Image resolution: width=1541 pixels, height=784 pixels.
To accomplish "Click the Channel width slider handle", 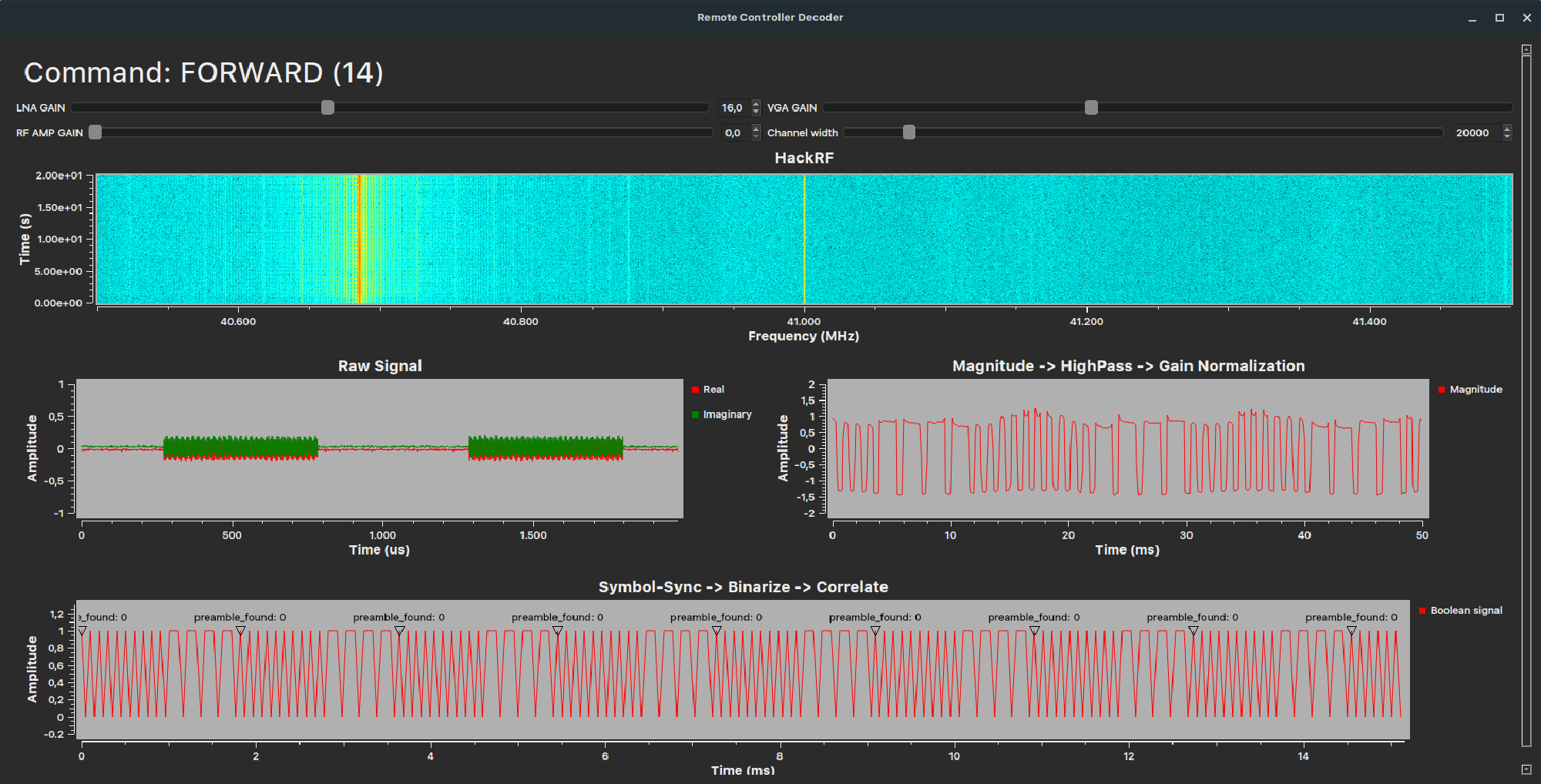I will [x=908, y=132].
